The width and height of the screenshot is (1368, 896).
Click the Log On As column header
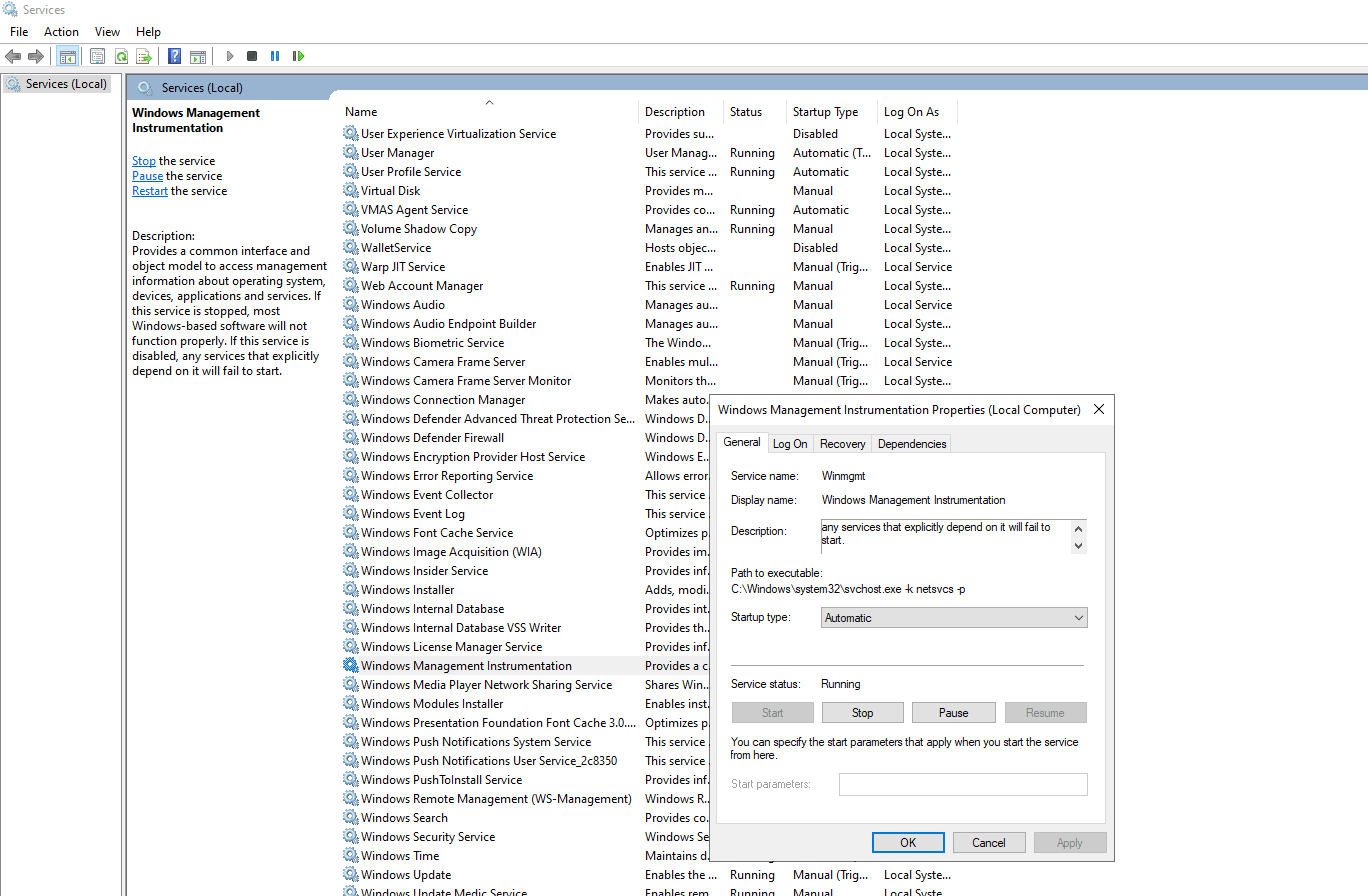[917, 112]
